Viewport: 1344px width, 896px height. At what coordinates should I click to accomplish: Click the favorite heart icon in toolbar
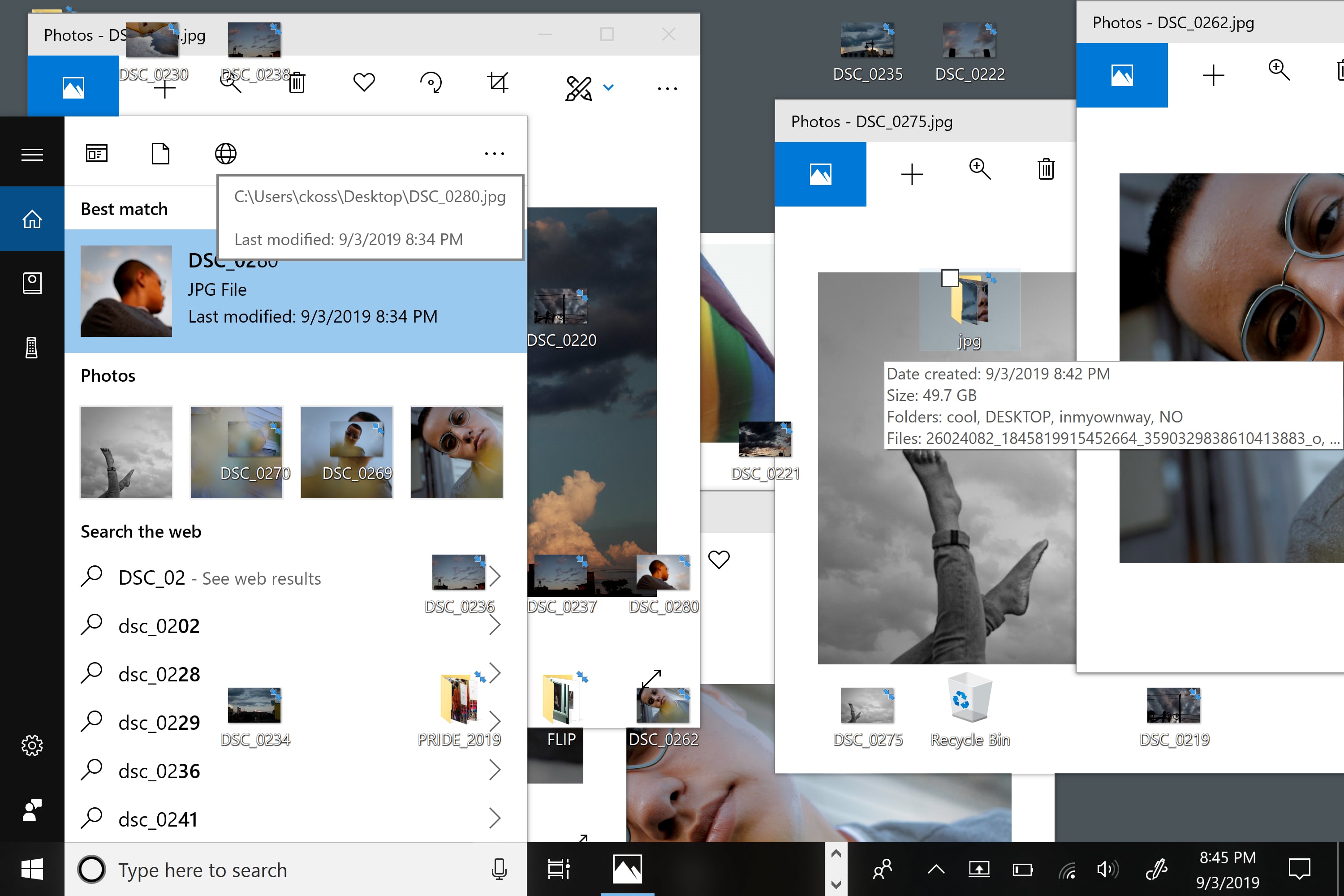point(363,83)
